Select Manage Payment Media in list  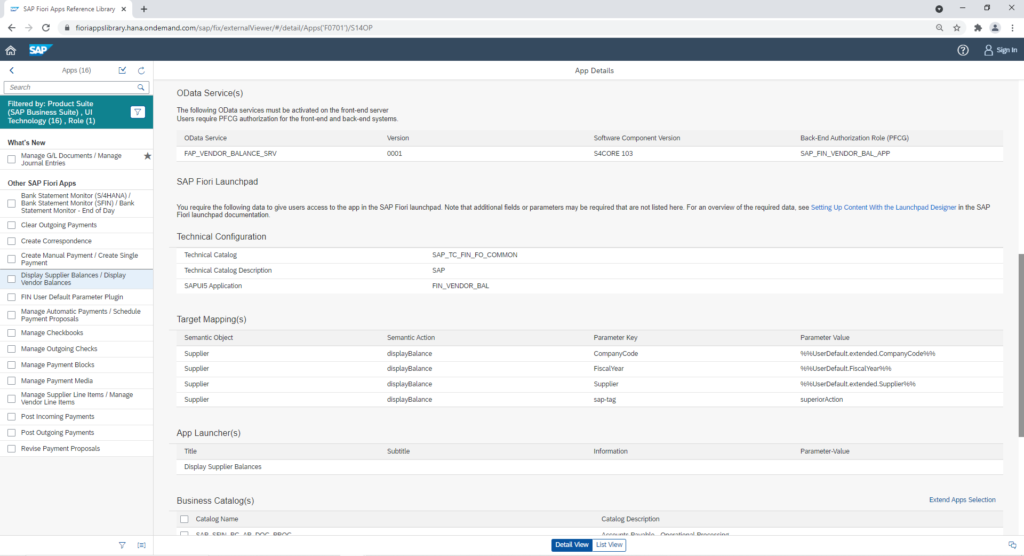[x=57, y=381]
